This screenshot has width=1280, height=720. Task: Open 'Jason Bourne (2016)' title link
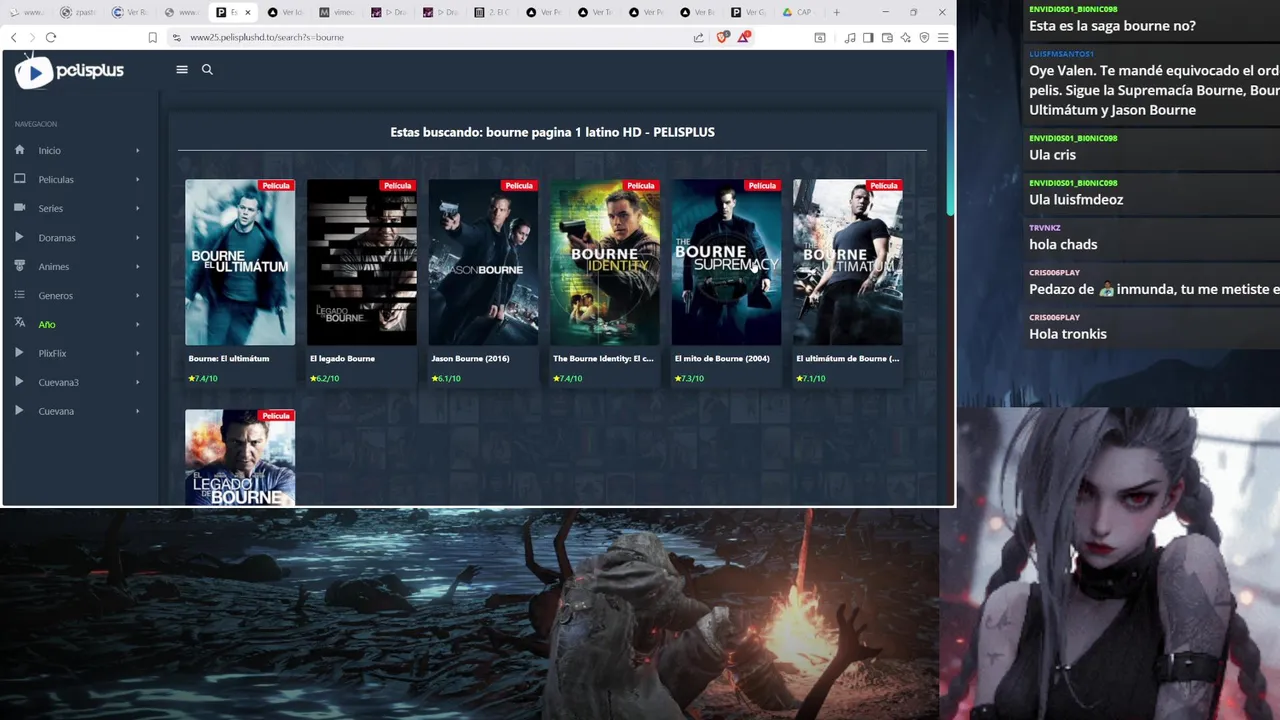click(470, 358)
